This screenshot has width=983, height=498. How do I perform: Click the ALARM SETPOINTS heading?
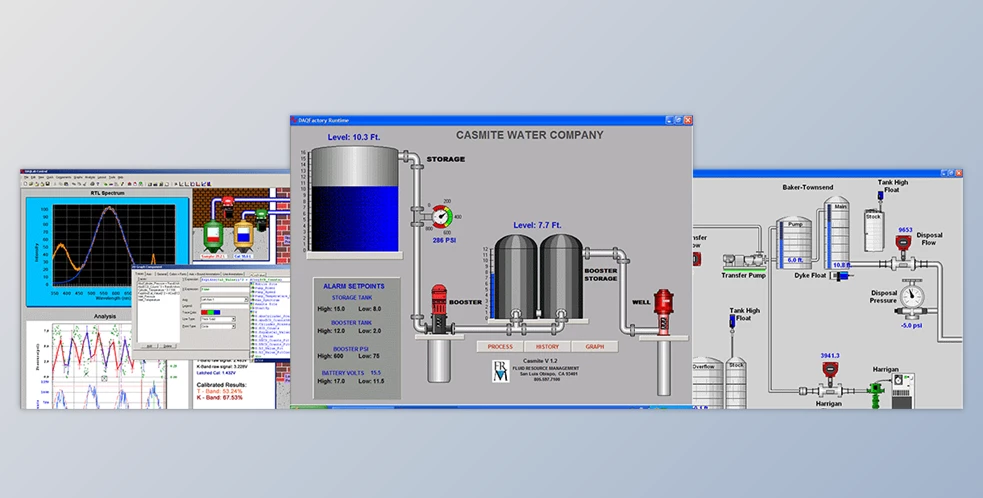coord(354,286)
